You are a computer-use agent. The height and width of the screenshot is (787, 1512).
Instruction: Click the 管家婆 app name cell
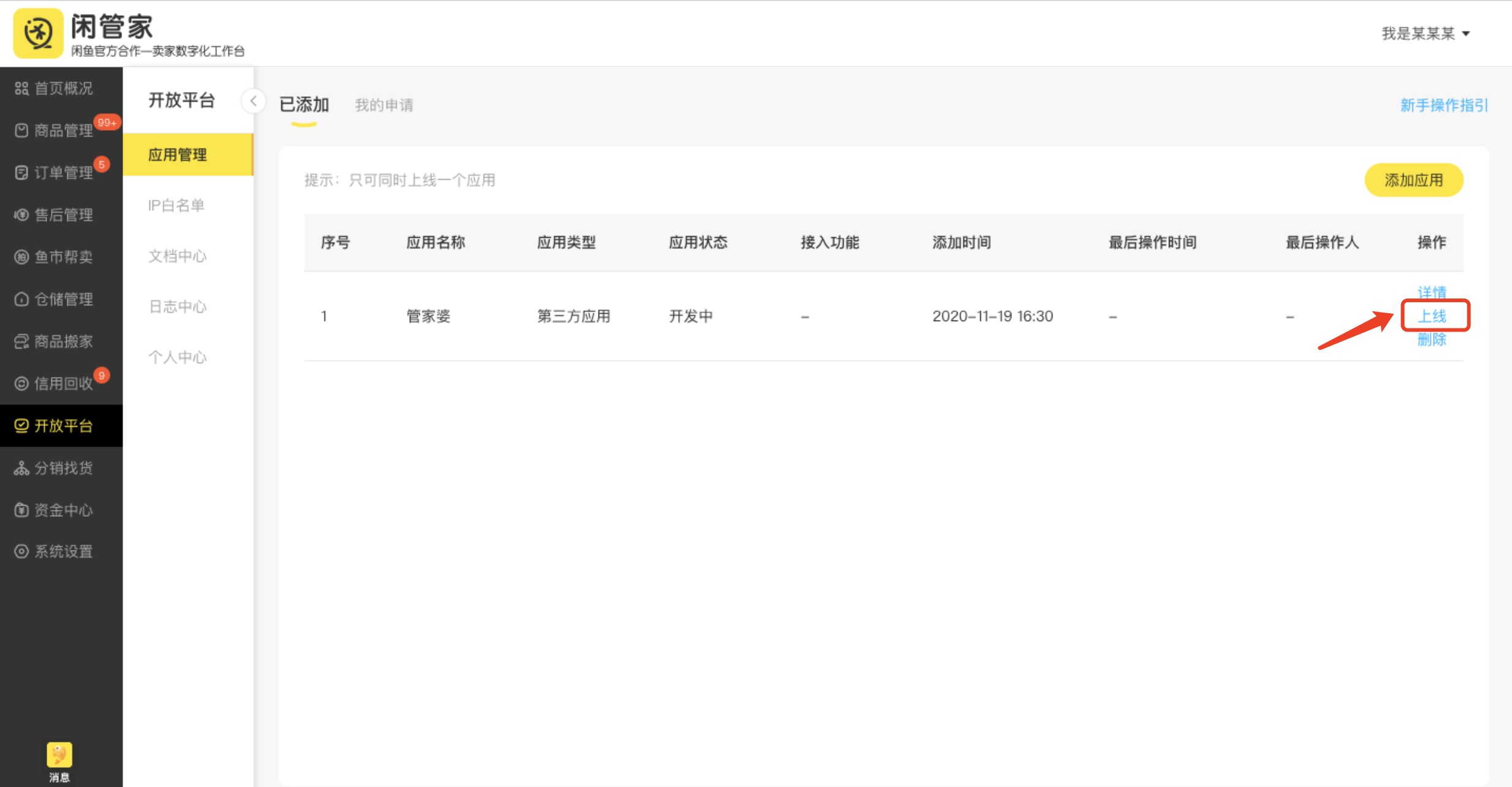click(x=428, y=316)
